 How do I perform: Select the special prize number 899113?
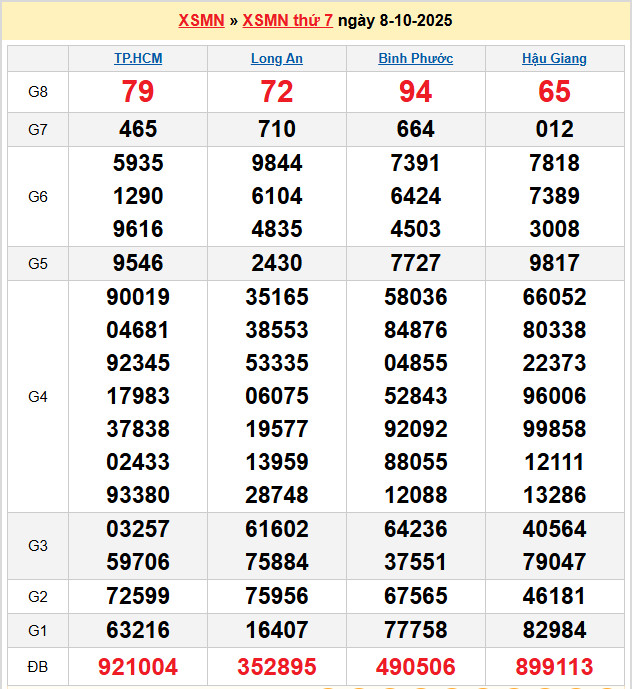point(554,667)
